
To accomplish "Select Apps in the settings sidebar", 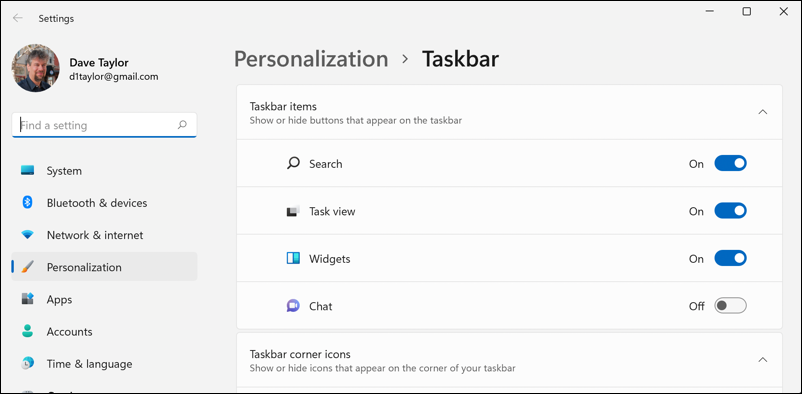I will [104, 299].
